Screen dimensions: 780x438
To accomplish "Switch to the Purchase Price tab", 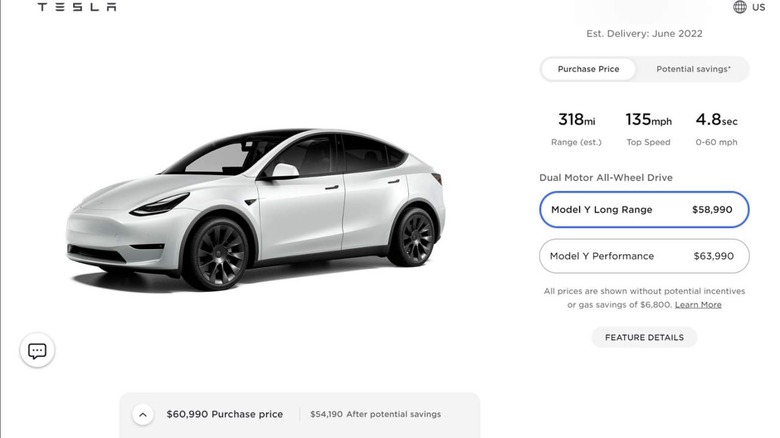I will pos(588,69).
